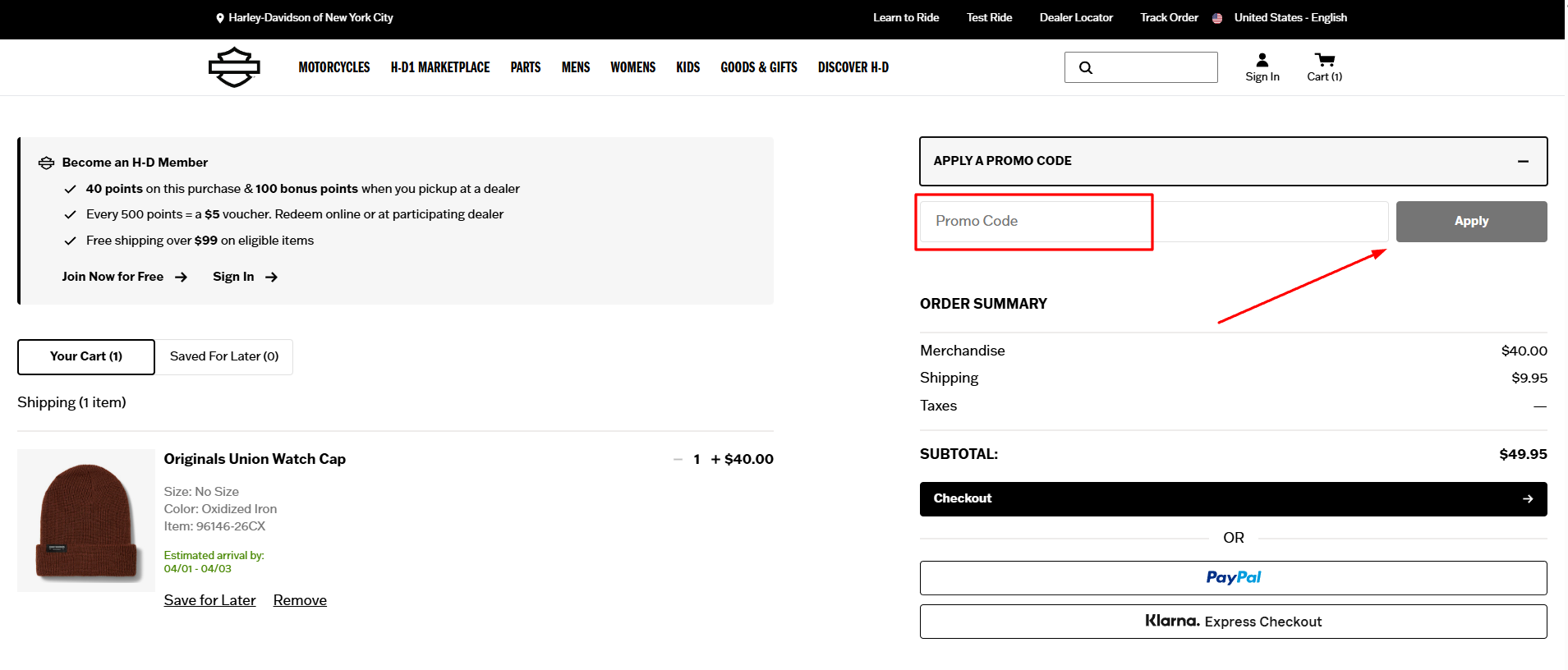Click the location pin dealer icon
Image resolution: width=1568 pixels, height=670 pixels.
219,18
